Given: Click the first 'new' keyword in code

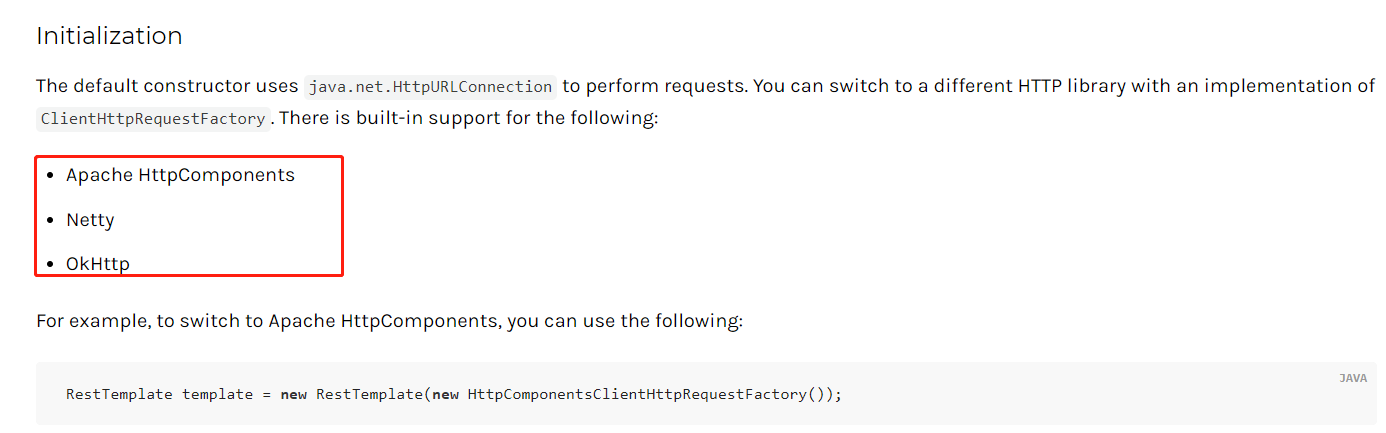Looking at the screenshot, I should pos(293,394).
